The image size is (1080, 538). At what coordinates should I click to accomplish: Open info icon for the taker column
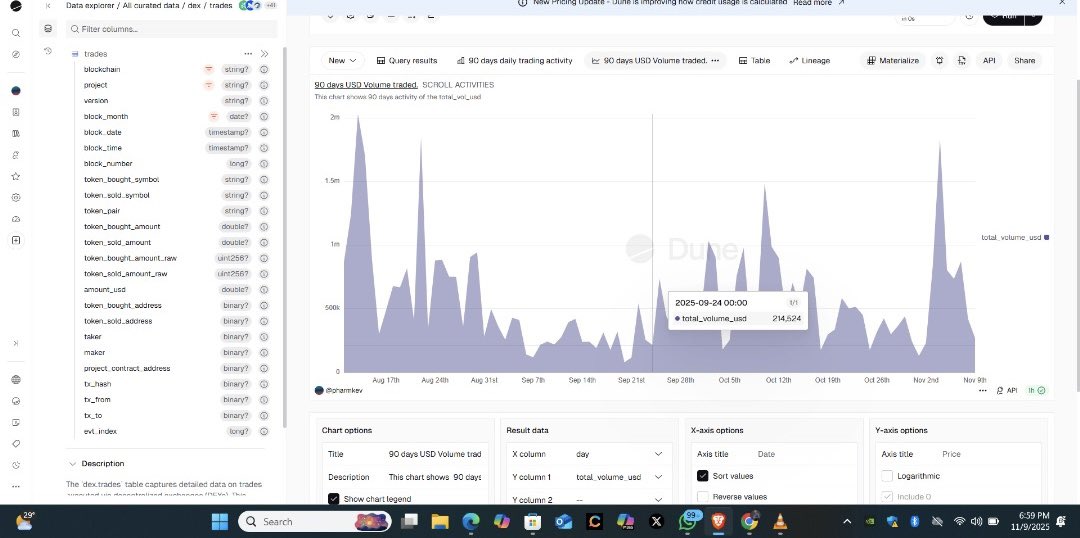(x=264, y=337)
